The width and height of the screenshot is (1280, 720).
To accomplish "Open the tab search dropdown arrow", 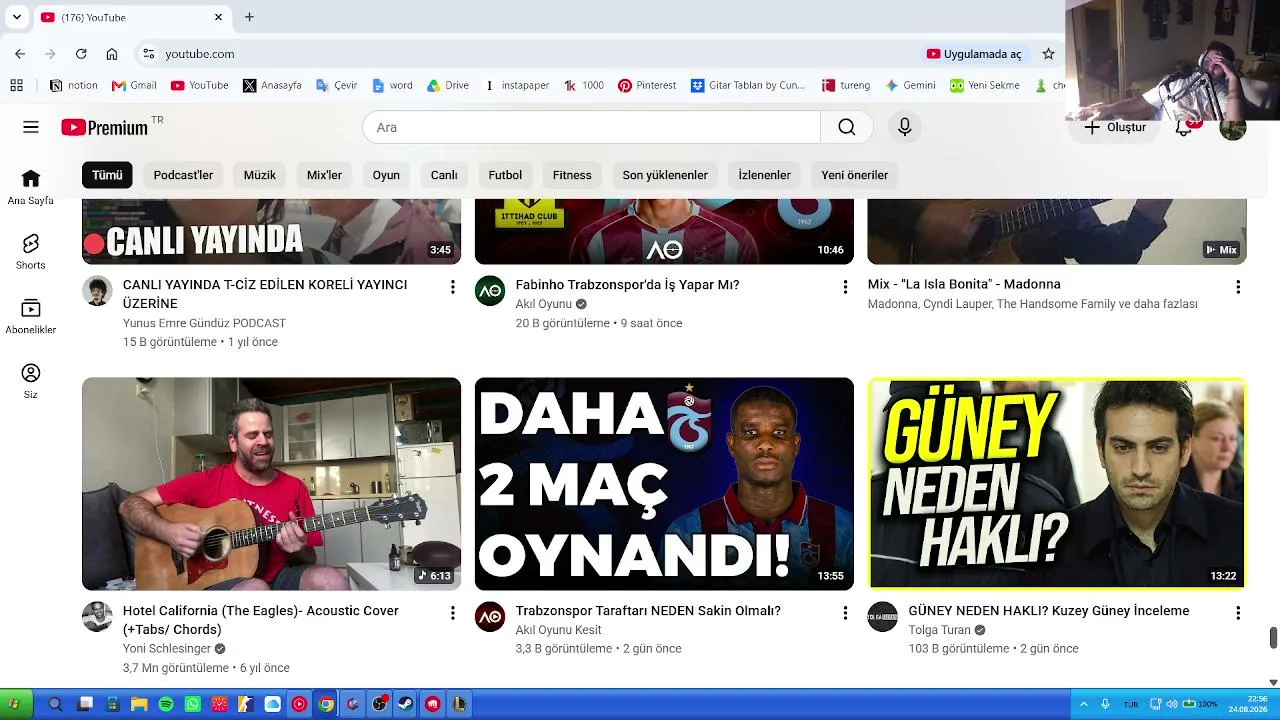I will [17, 17].
